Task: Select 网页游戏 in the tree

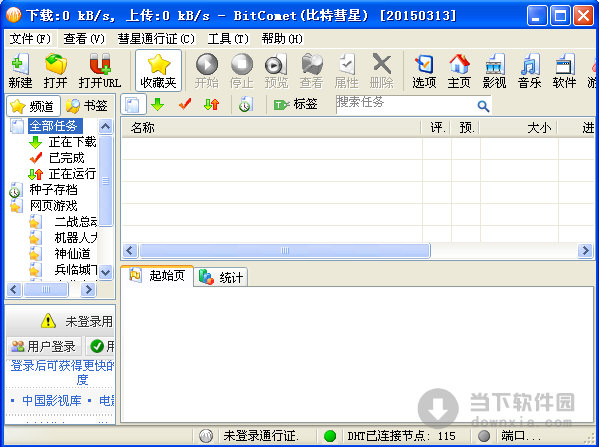Action: click(x=53, y=206)
